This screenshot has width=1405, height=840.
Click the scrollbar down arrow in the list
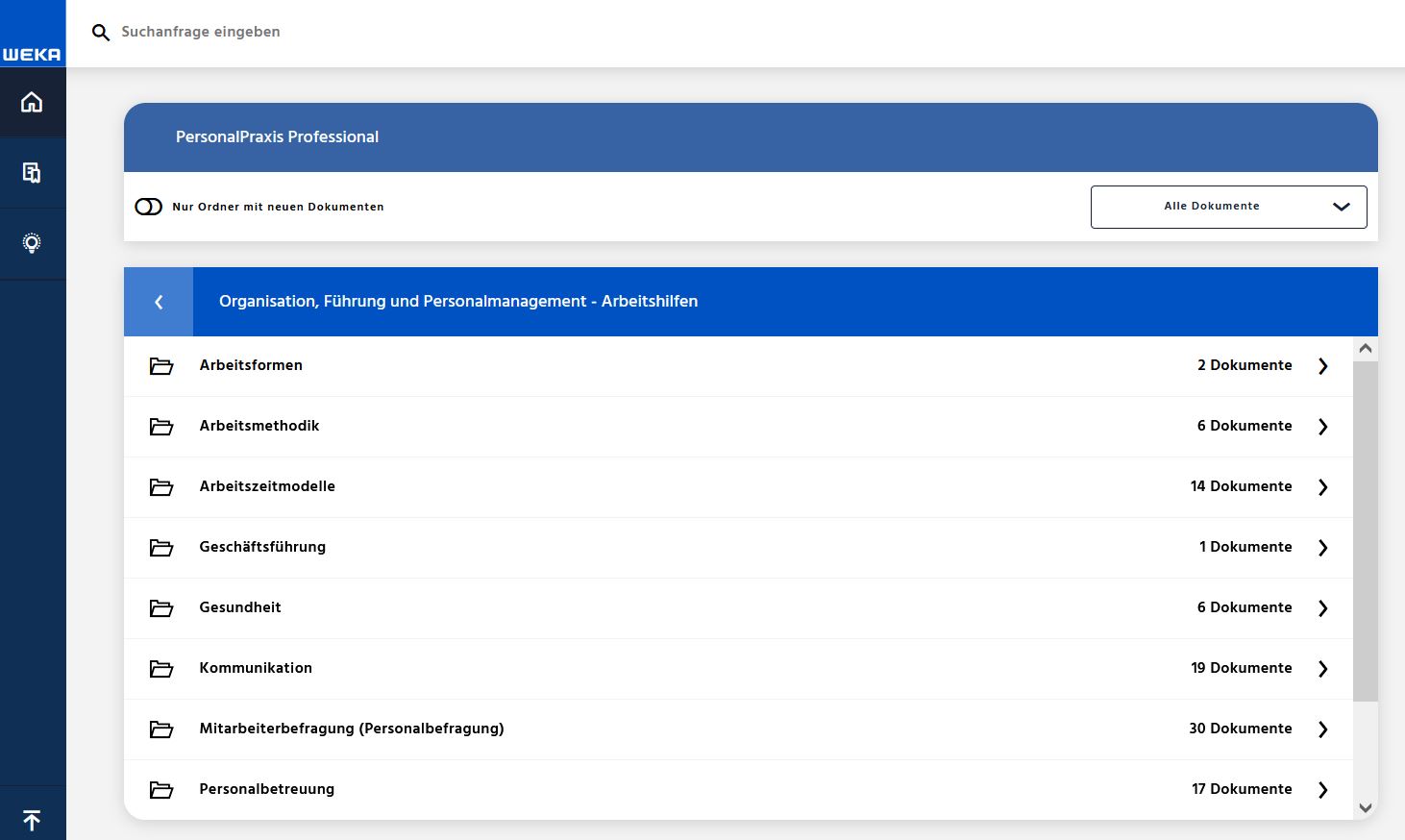point(1365,808)
